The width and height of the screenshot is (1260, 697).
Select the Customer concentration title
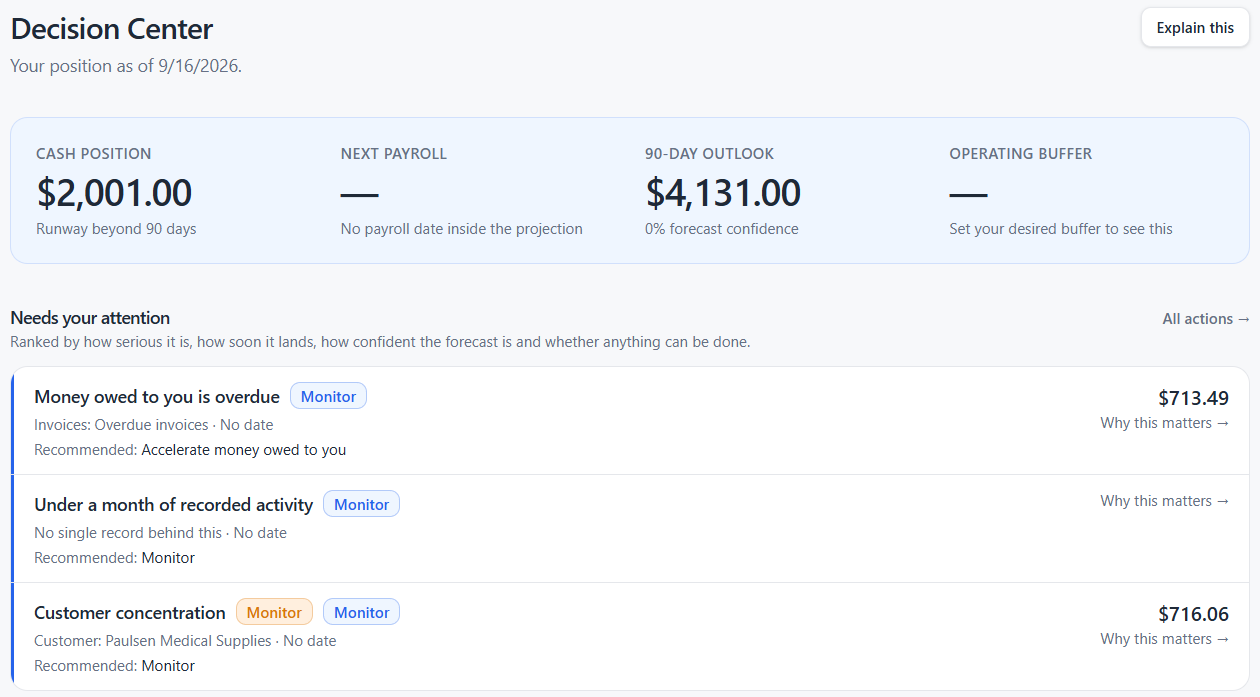130,613
